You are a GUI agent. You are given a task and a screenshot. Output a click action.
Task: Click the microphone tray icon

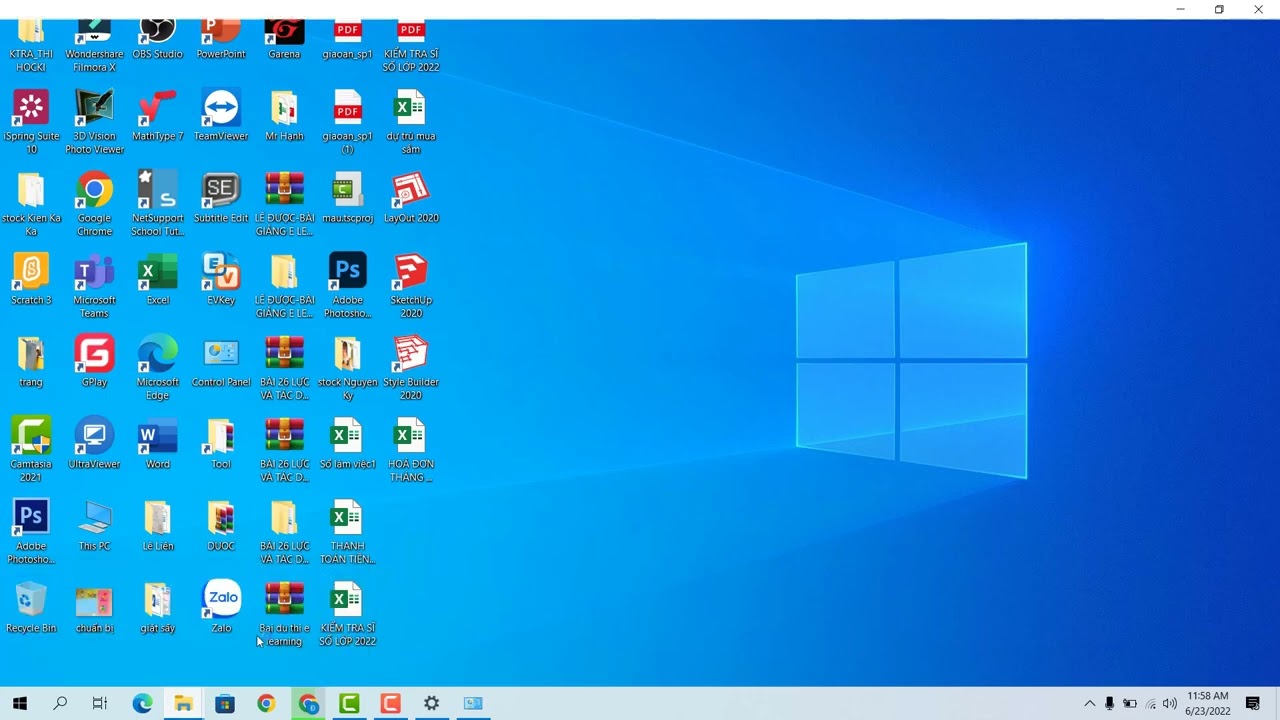coord(1110,703)
